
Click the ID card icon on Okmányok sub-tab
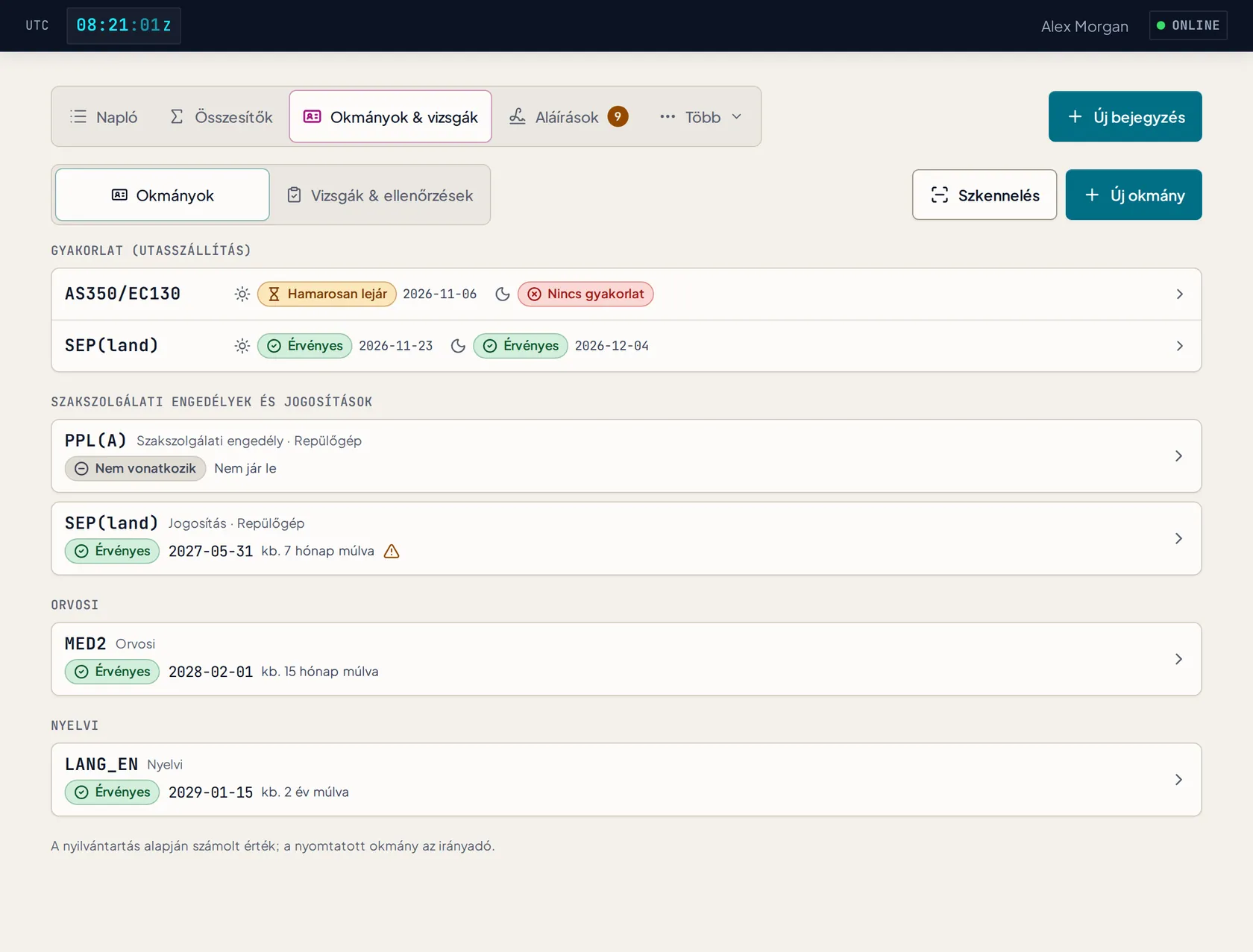click(x=119, y=195)
